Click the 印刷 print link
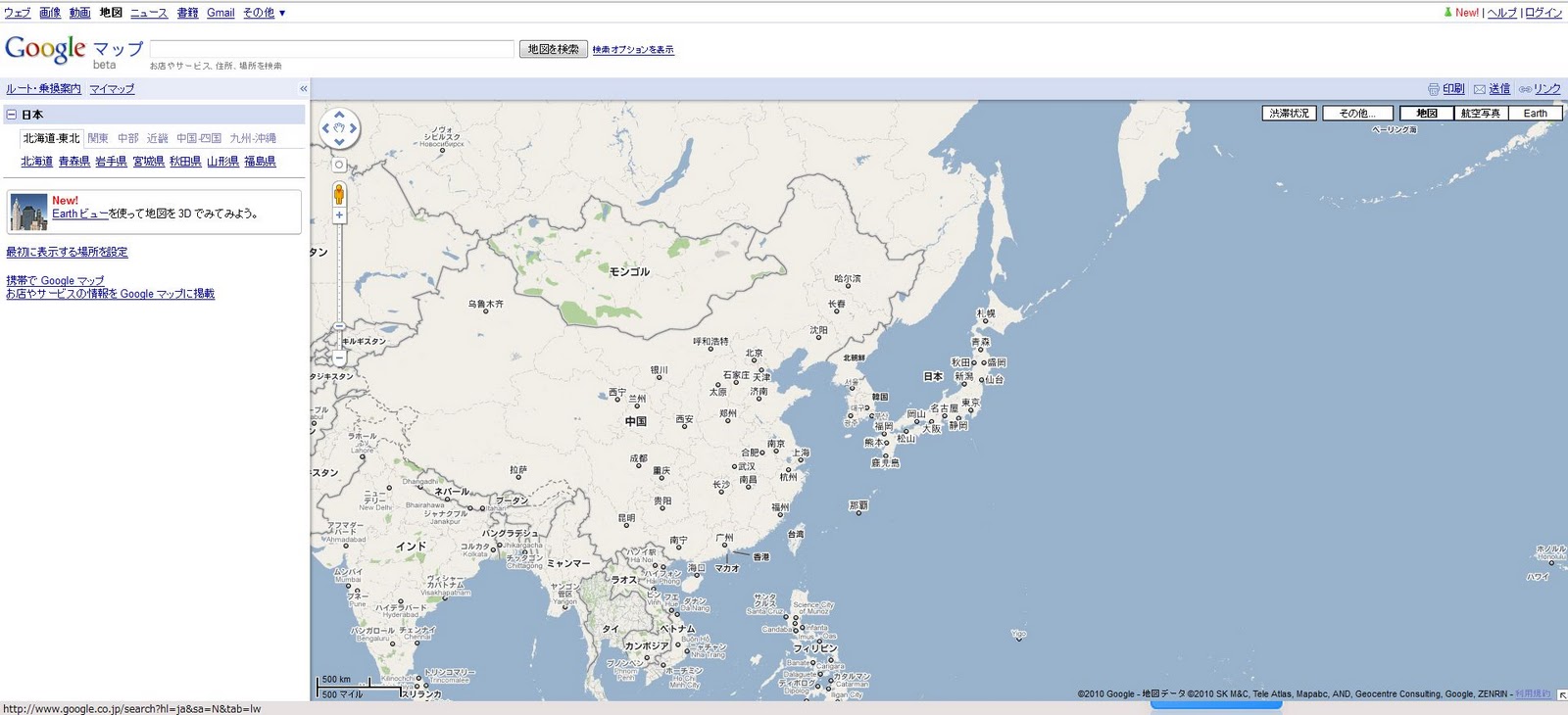 pyautogui.click(x=1453, y=89)
